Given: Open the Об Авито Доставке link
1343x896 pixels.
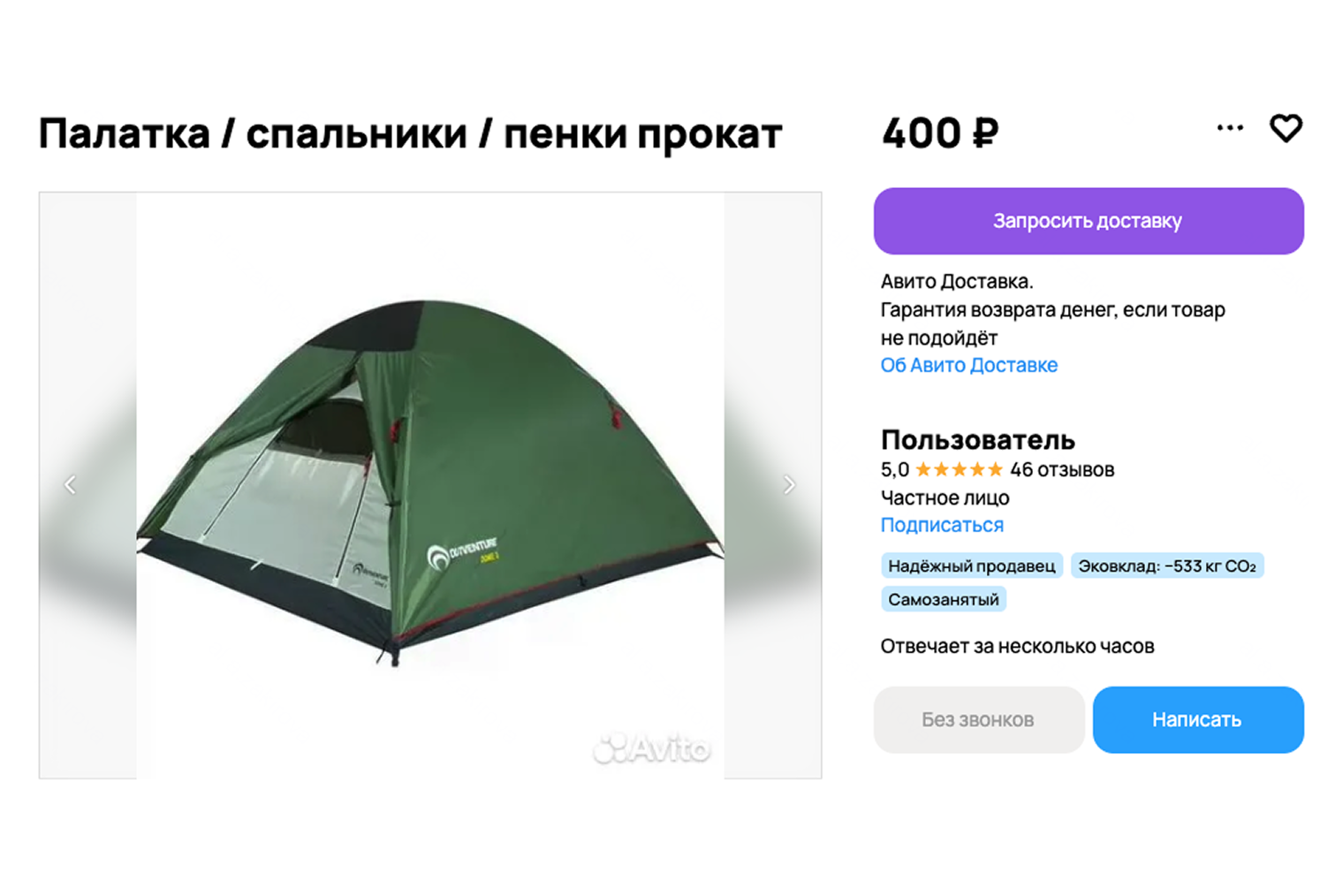Looking at the screenshot, I should tap(968, 365).
